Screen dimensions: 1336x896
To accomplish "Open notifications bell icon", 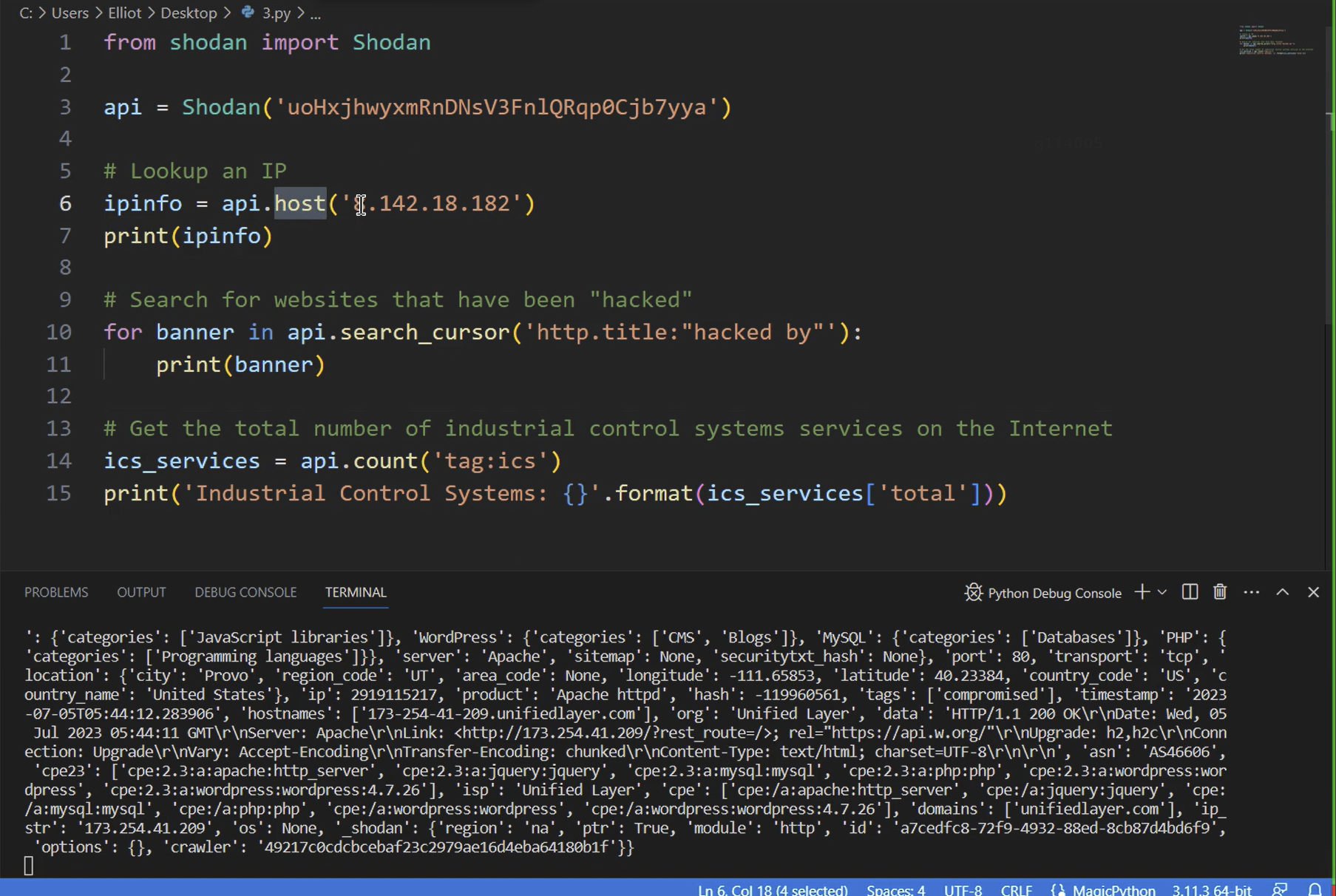I will coord(1315,889).
